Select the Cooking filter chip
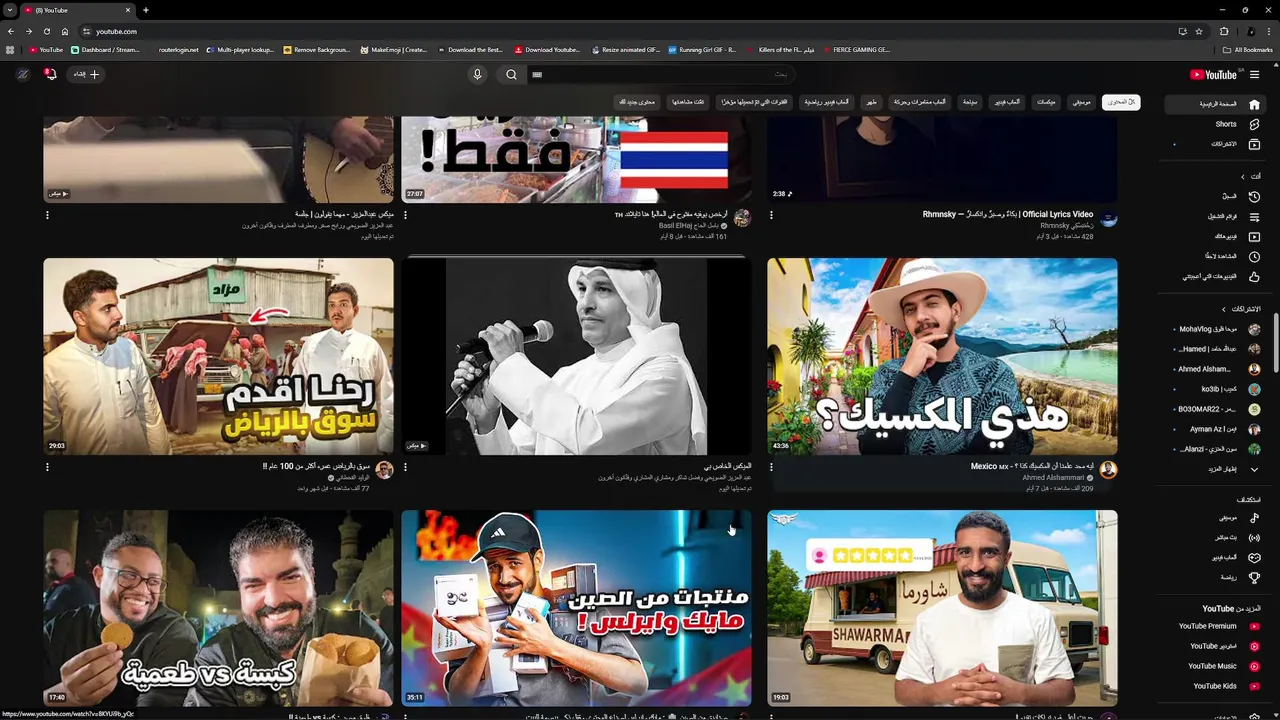The image size is (1280, 720). coord(872,102)
